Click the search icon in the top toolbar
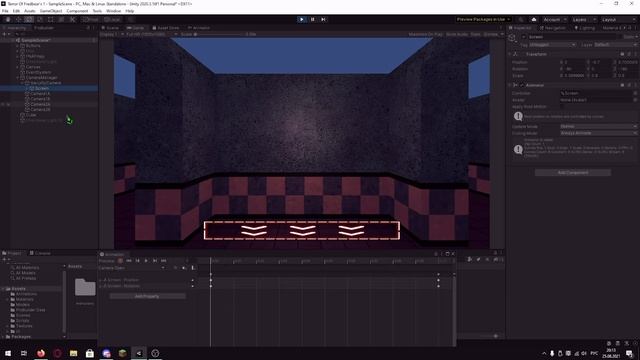 (x=521, y=19)
